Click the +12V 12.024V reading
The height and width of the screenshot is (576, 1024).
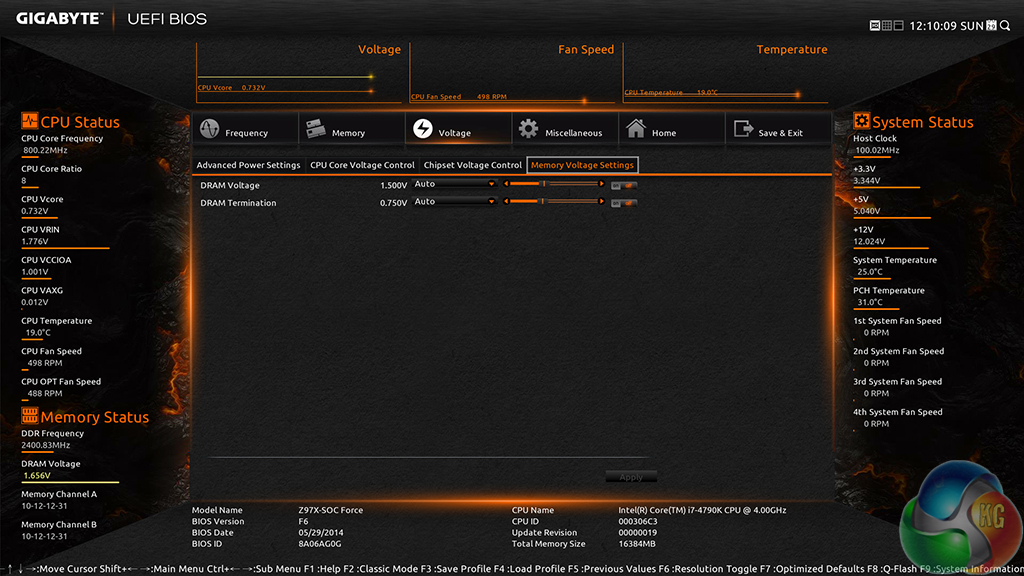[x=869, y=242]
